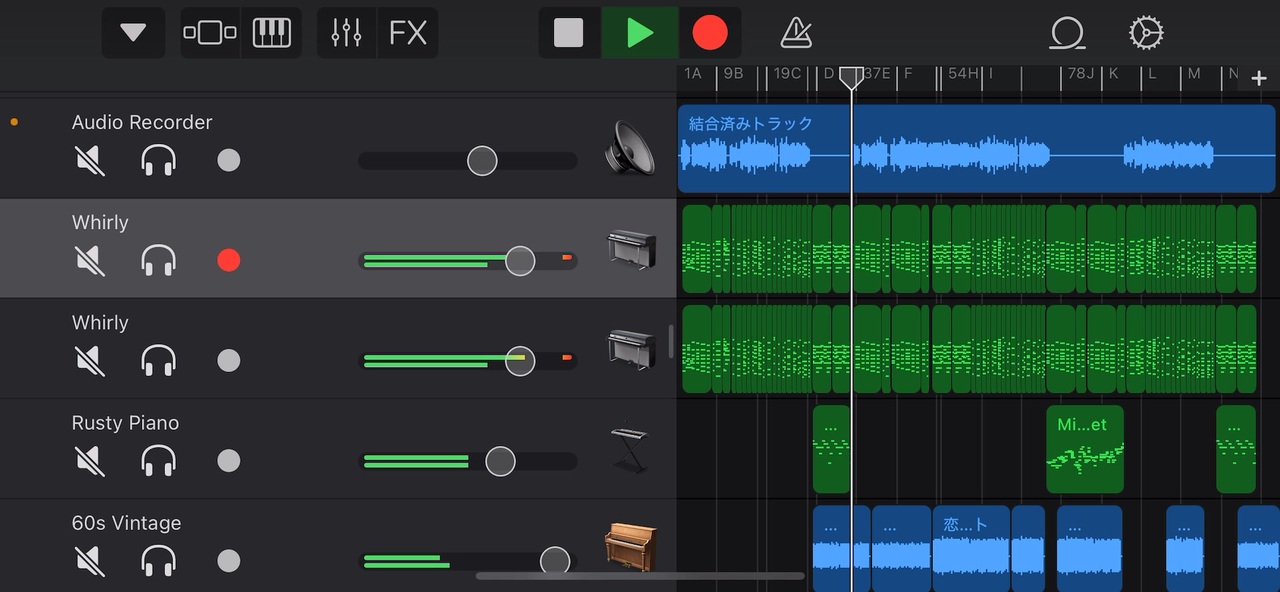Screen dimensions: 1280x592
Task: Select the Mi...et region on Rusty Piano
Action: (1085, 449)
